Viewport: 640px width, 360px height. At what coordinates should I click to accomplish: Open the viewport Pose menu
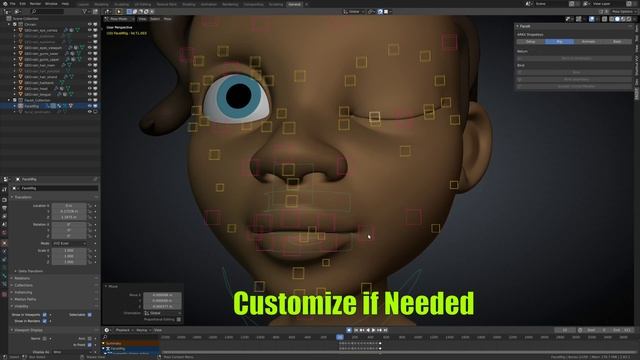pos(167,19)
